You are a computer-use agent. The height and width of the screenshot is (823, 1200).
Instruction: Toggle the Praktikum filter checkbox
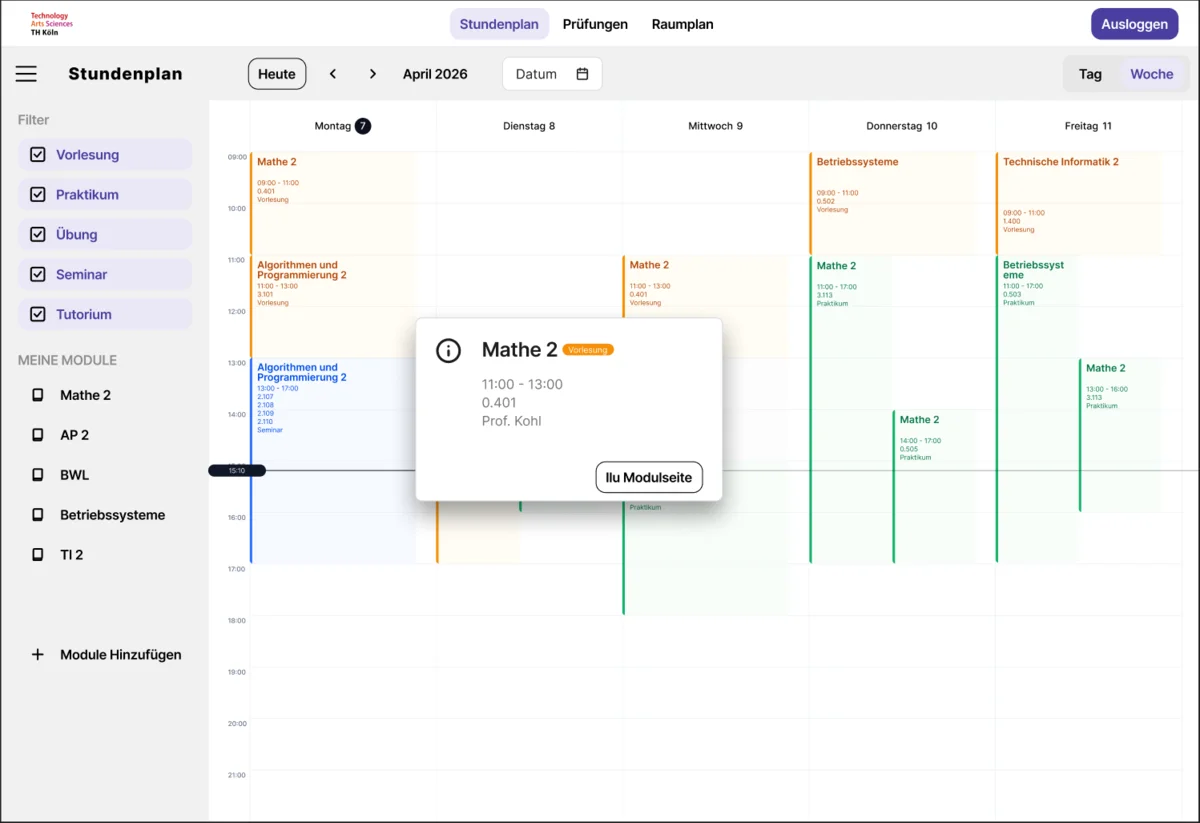pyautogui.click(x=38, y=195)
